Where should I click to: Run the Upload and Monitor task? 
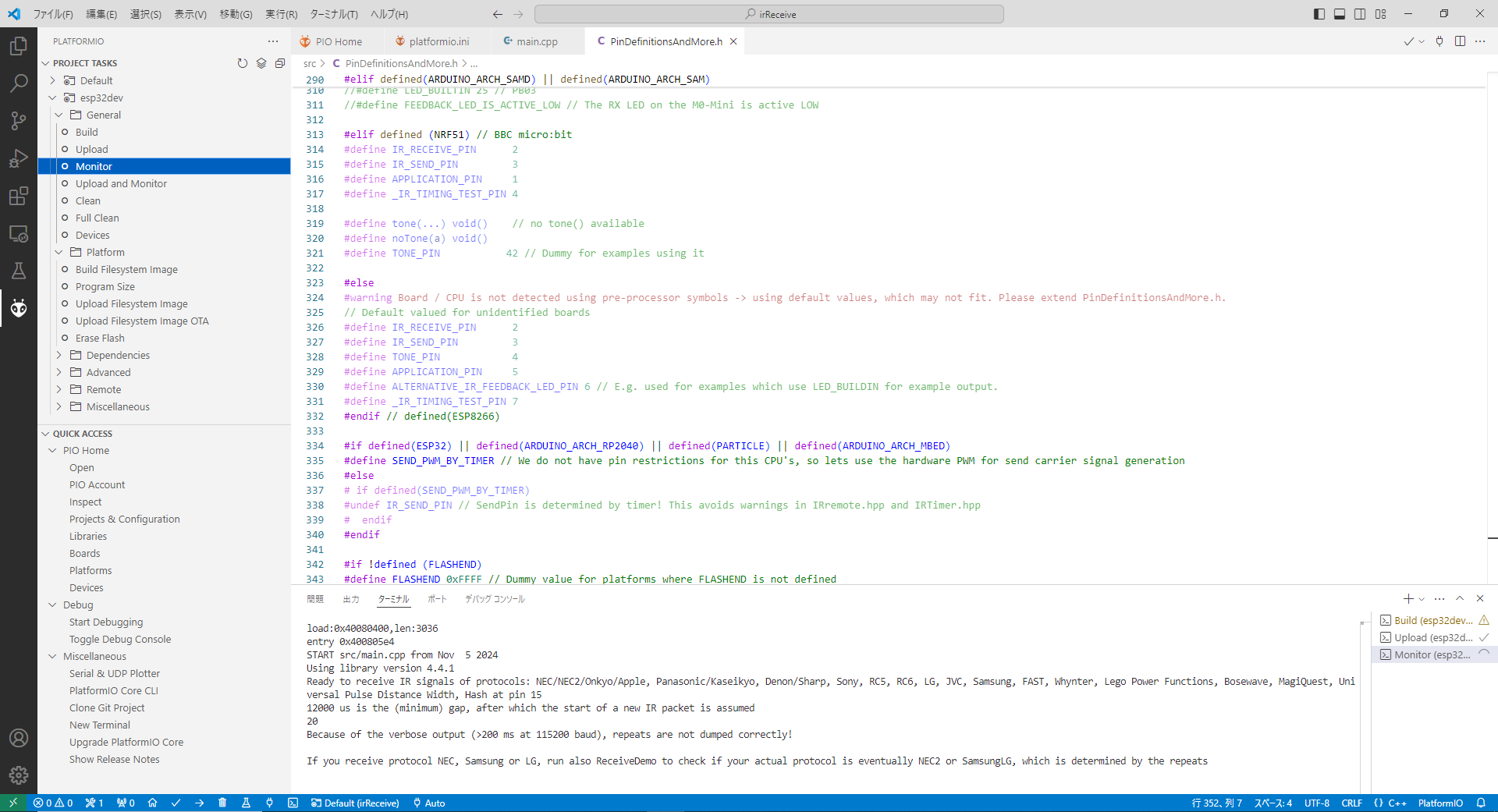121,183
